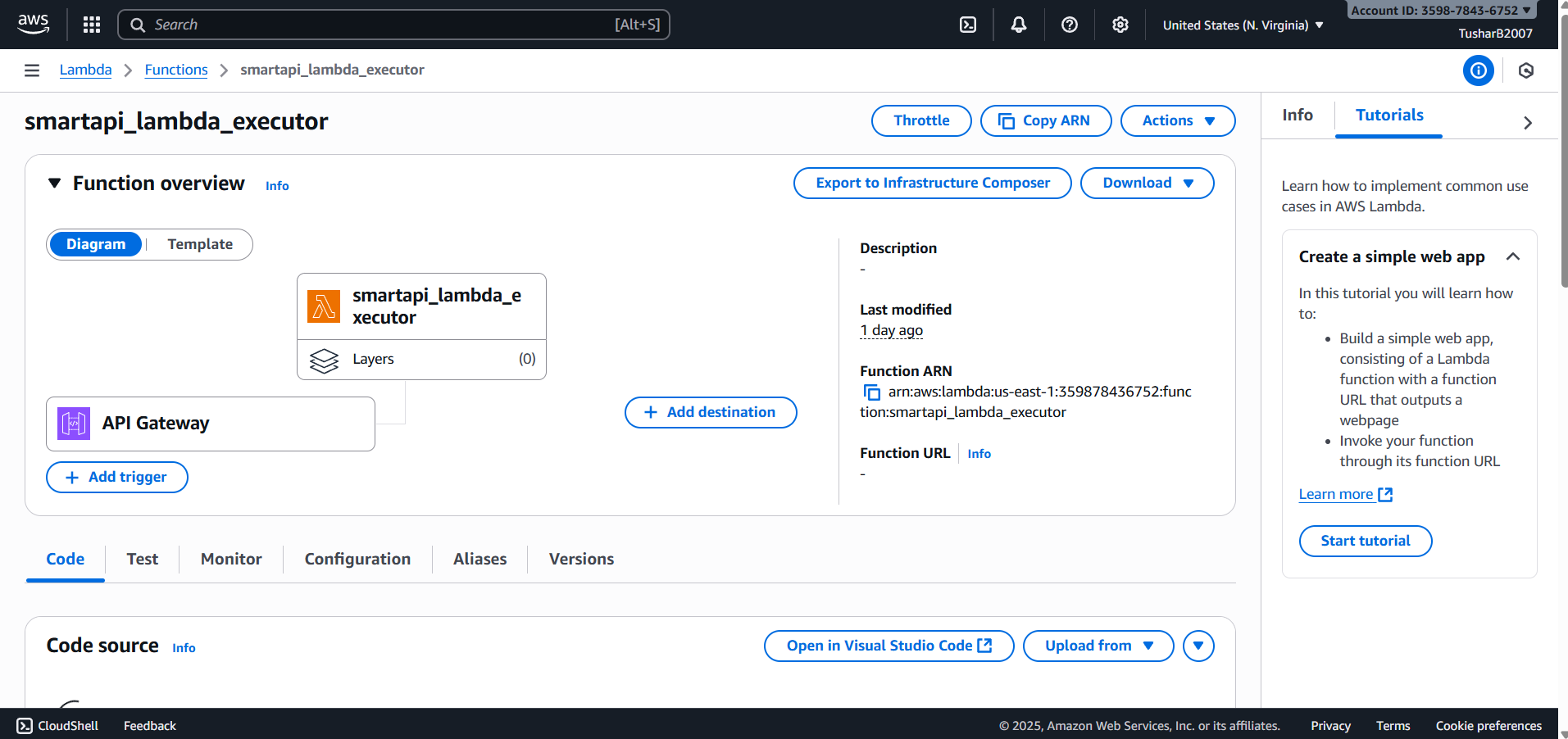Go to Functions breadcrumb link
This screenshot has height=739, width=1568.
click(x=176, y=70)
